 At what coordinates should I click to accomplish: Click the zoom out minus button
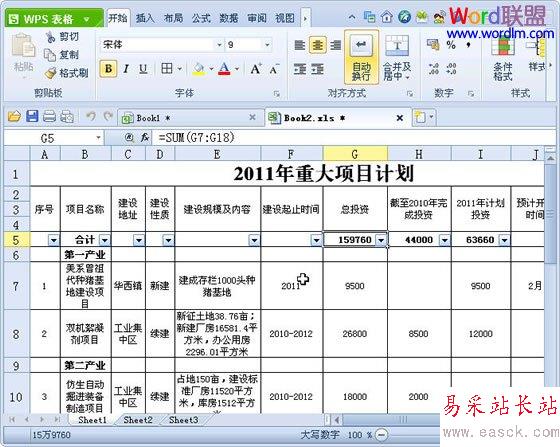pyautogui.click(x=382, y=435)
